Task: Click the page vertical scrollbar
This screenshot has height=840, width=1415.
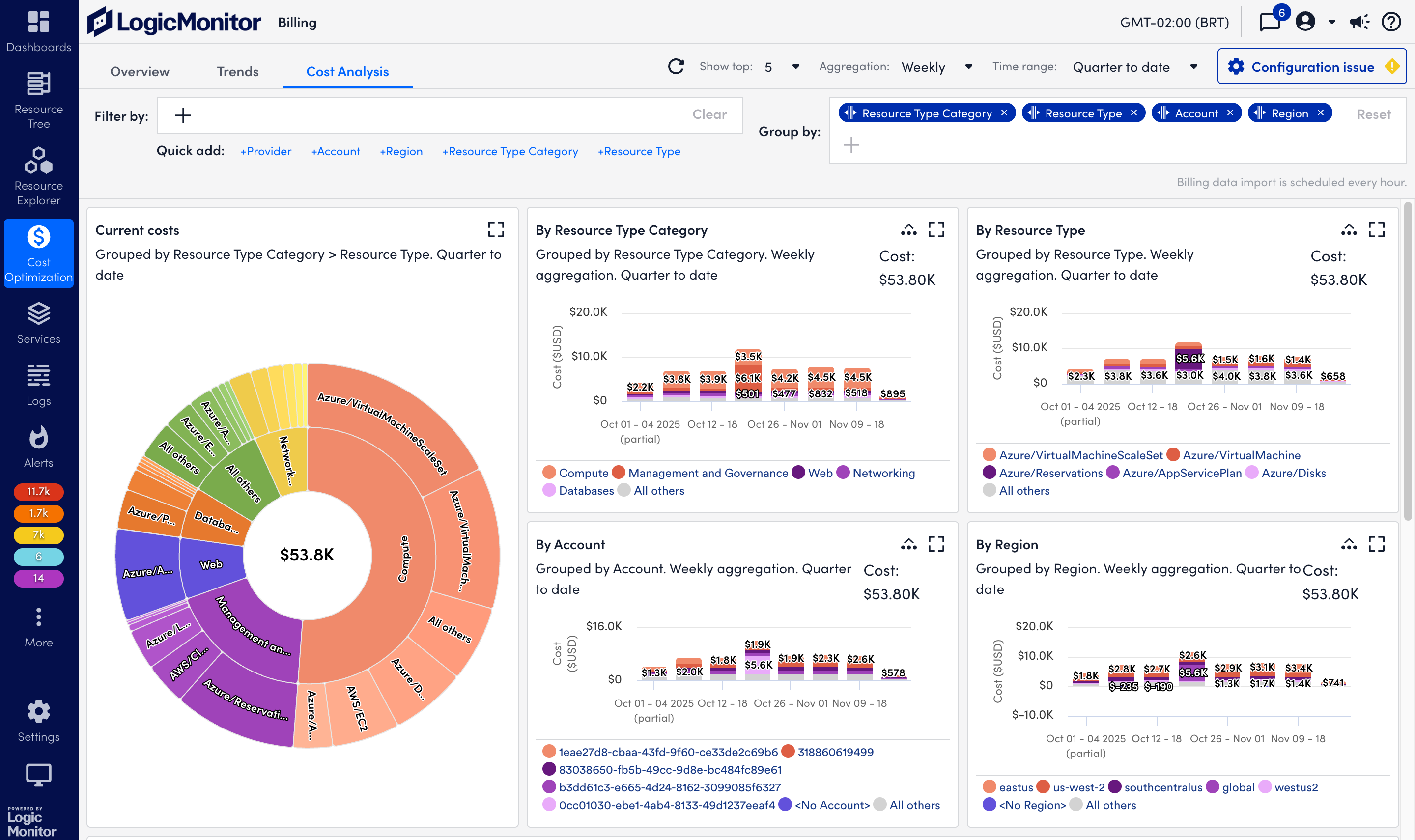Action: point(1408,361)
